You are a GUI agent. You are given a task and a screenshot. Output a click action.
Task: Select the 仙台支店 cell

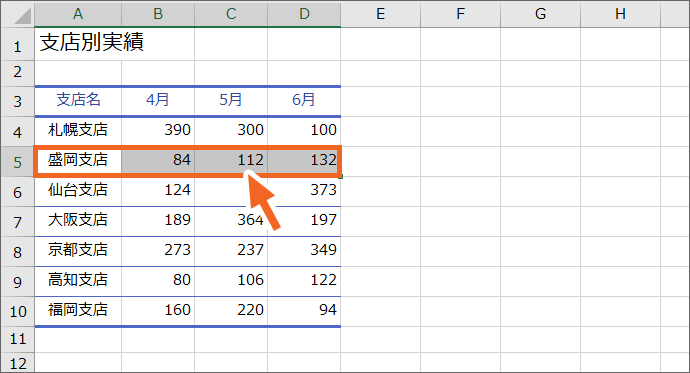[78, 191]
